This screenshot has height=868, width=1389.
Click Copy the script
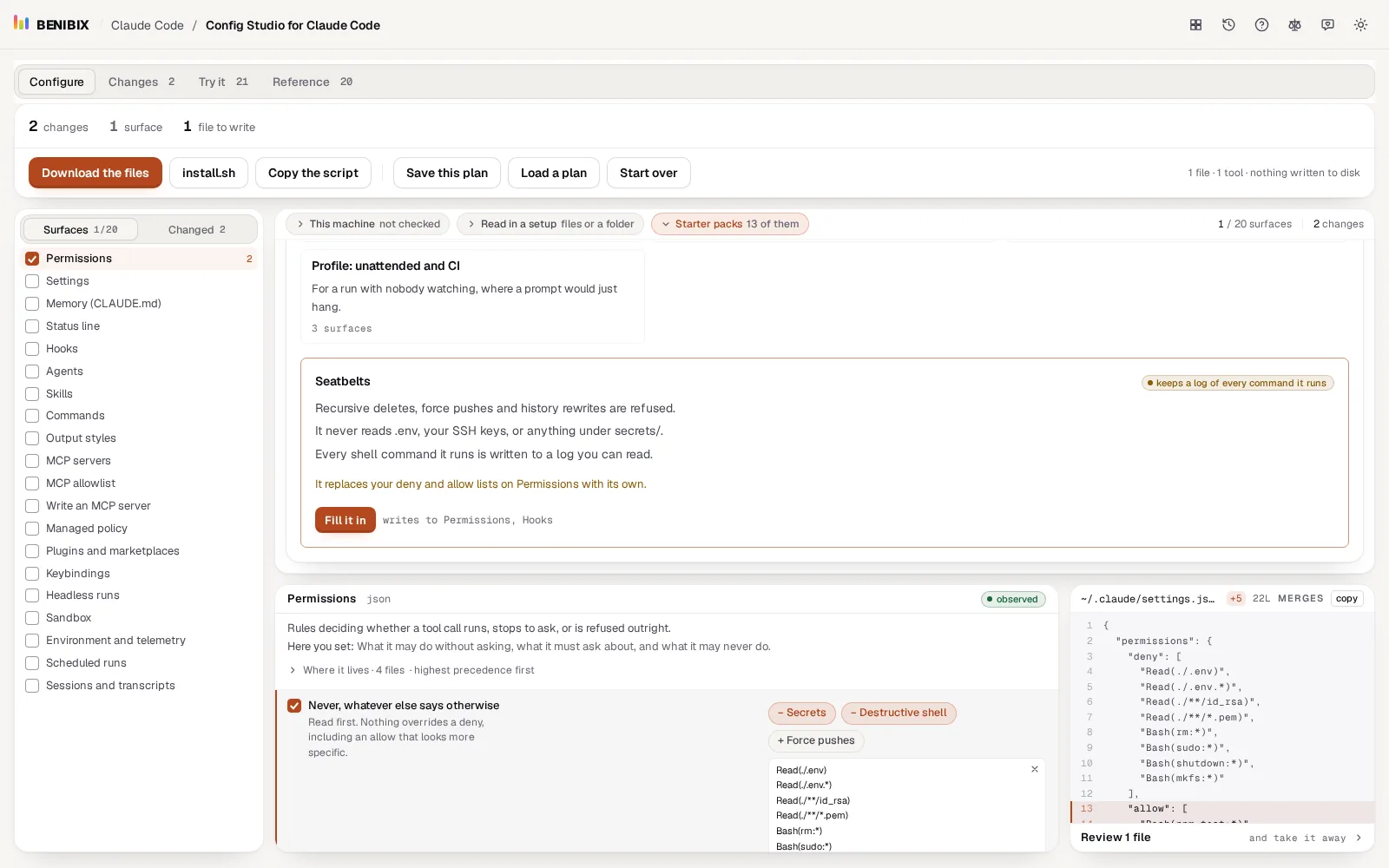click(313, 173)
